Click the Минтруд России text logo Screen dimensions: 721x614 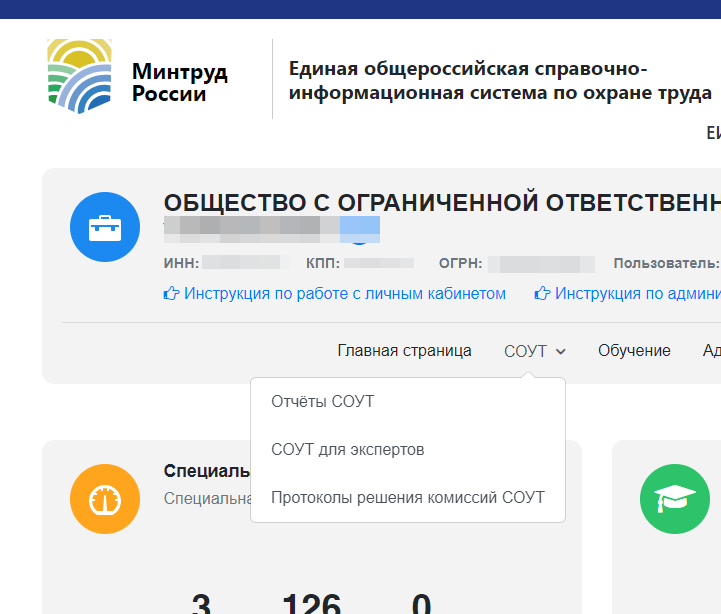[180, 82]
